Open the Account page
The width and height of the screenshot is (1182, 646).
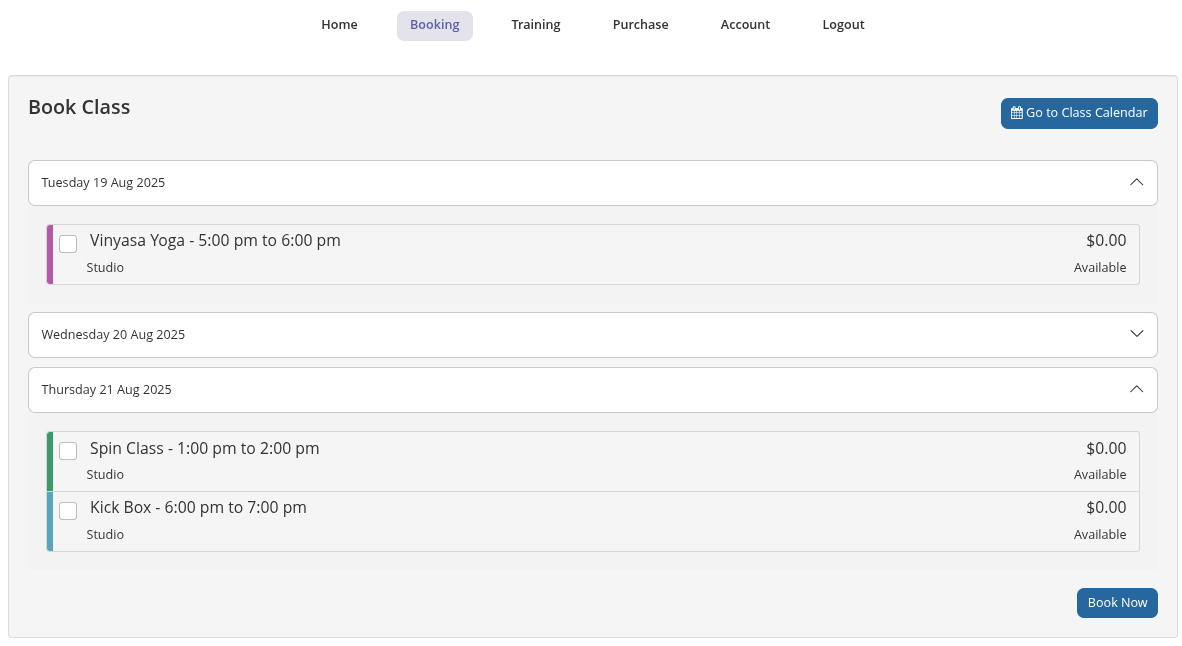click(745, 25)
